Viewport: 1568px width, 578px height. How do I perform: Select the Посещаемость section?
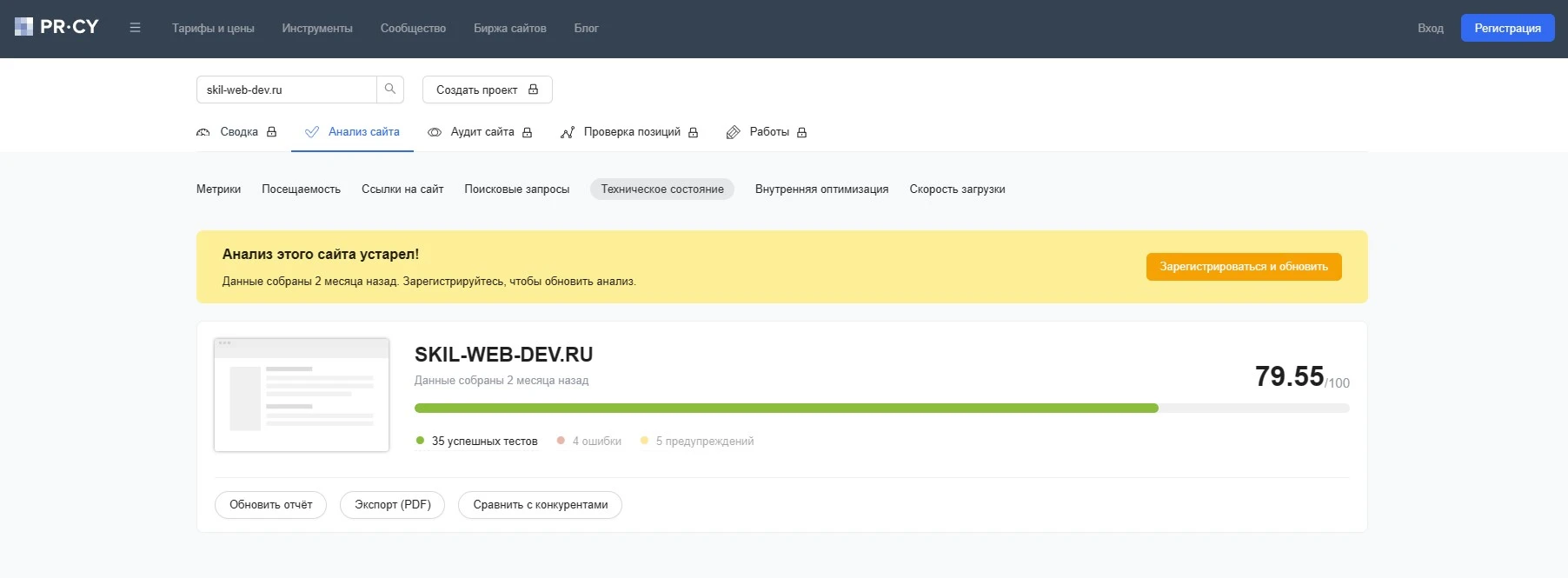(301, 189)
